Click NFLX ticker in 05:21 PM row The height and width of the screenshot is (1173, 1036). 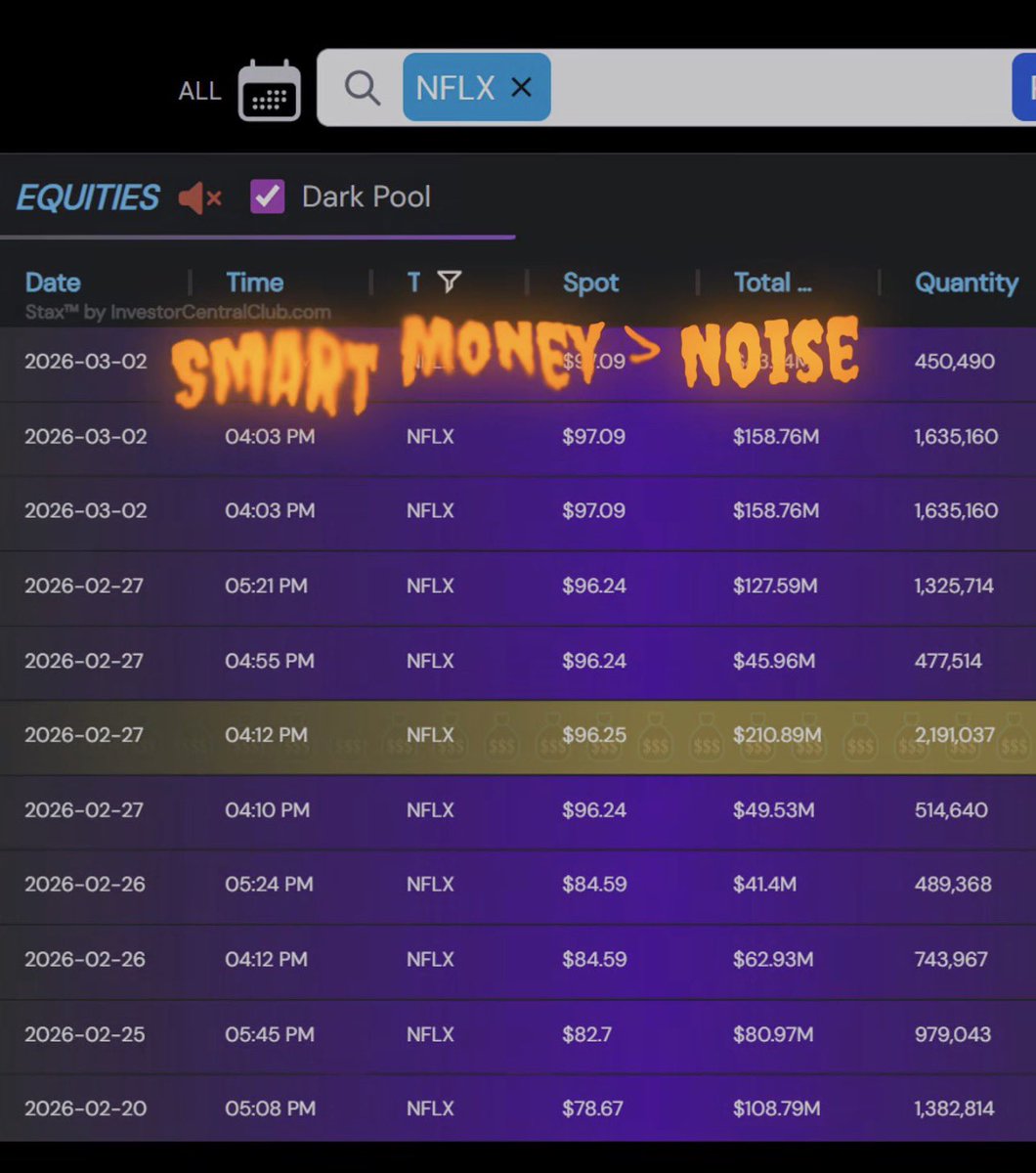[430, 586]
